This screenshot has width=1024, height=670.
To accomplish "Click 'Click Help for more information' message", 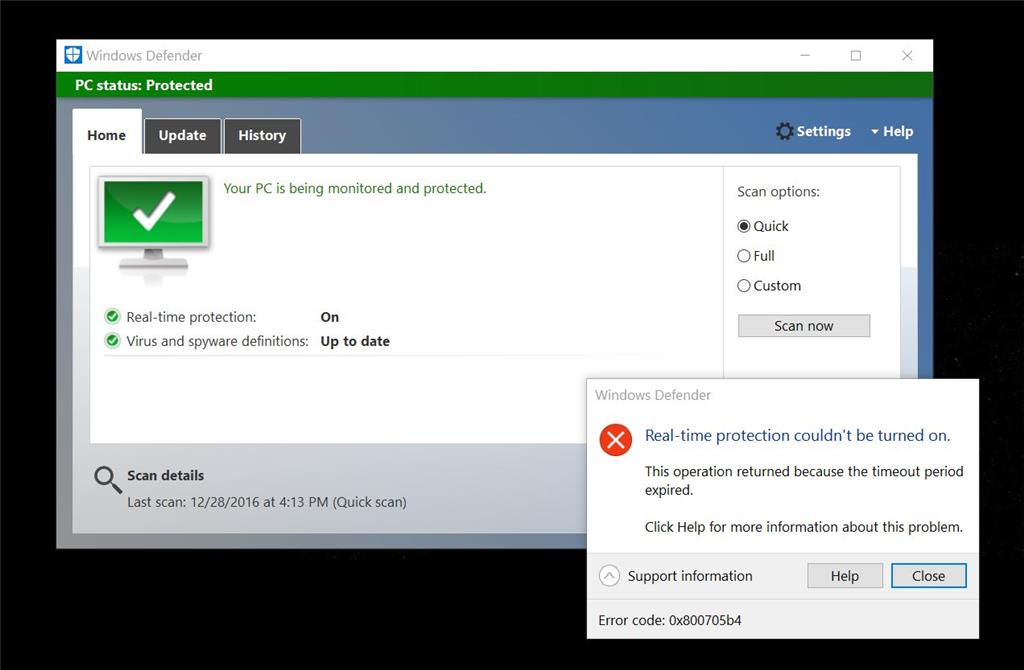I will (804, 527).
